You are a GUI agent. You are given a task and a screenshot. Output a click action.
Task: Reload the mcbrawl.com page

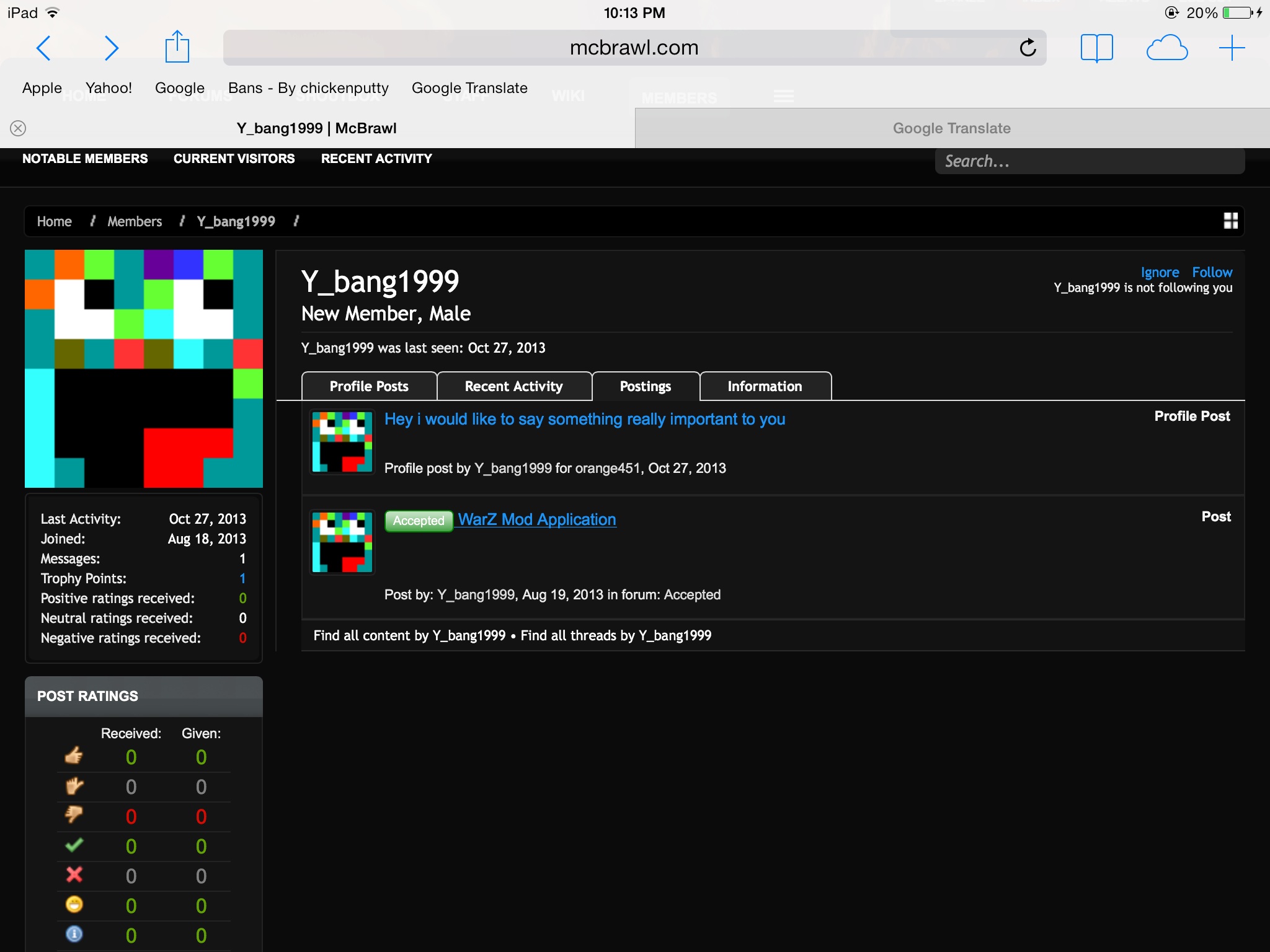1028,48
